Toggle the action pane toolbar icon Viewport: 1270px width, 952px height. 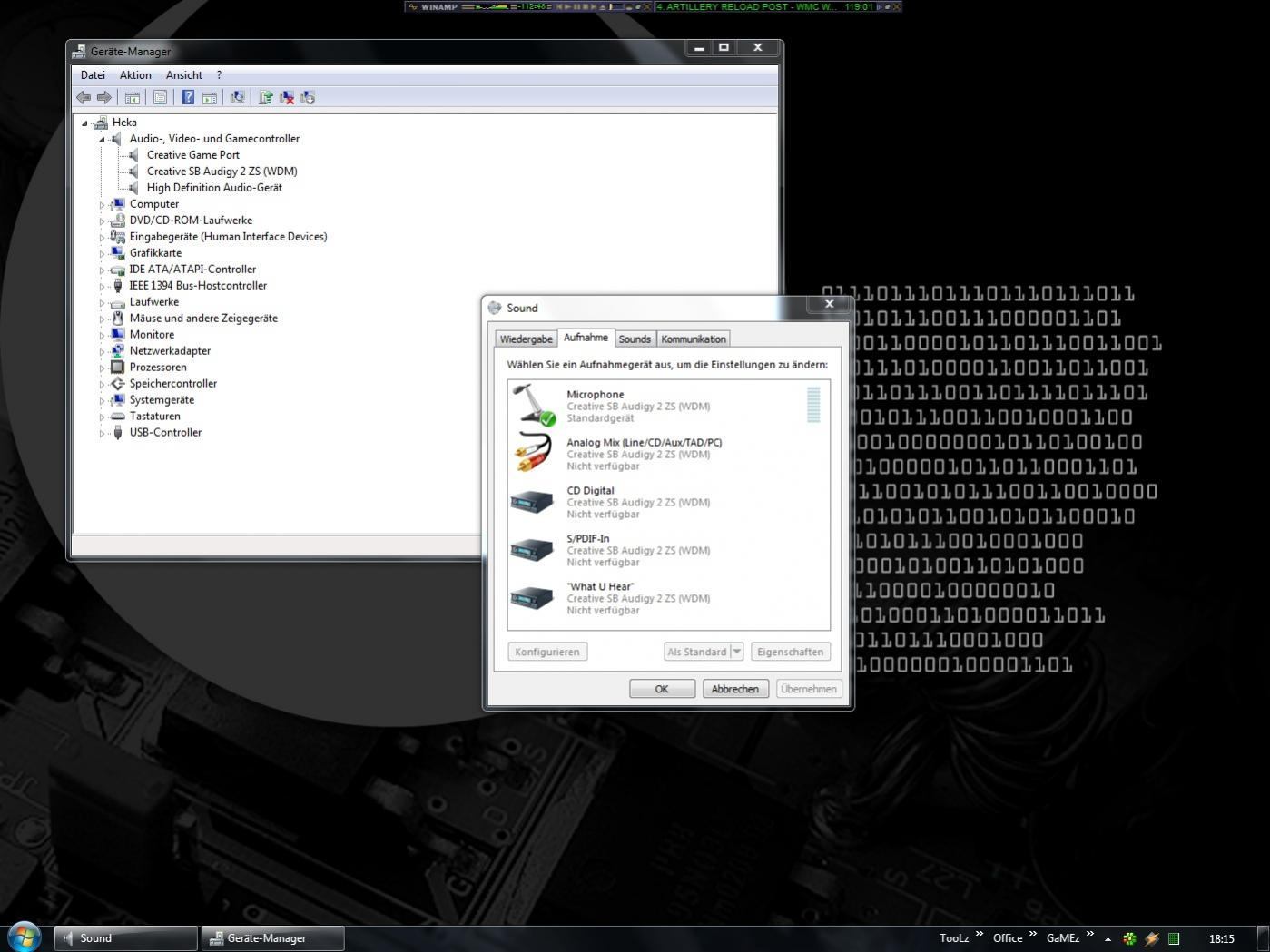209,97
